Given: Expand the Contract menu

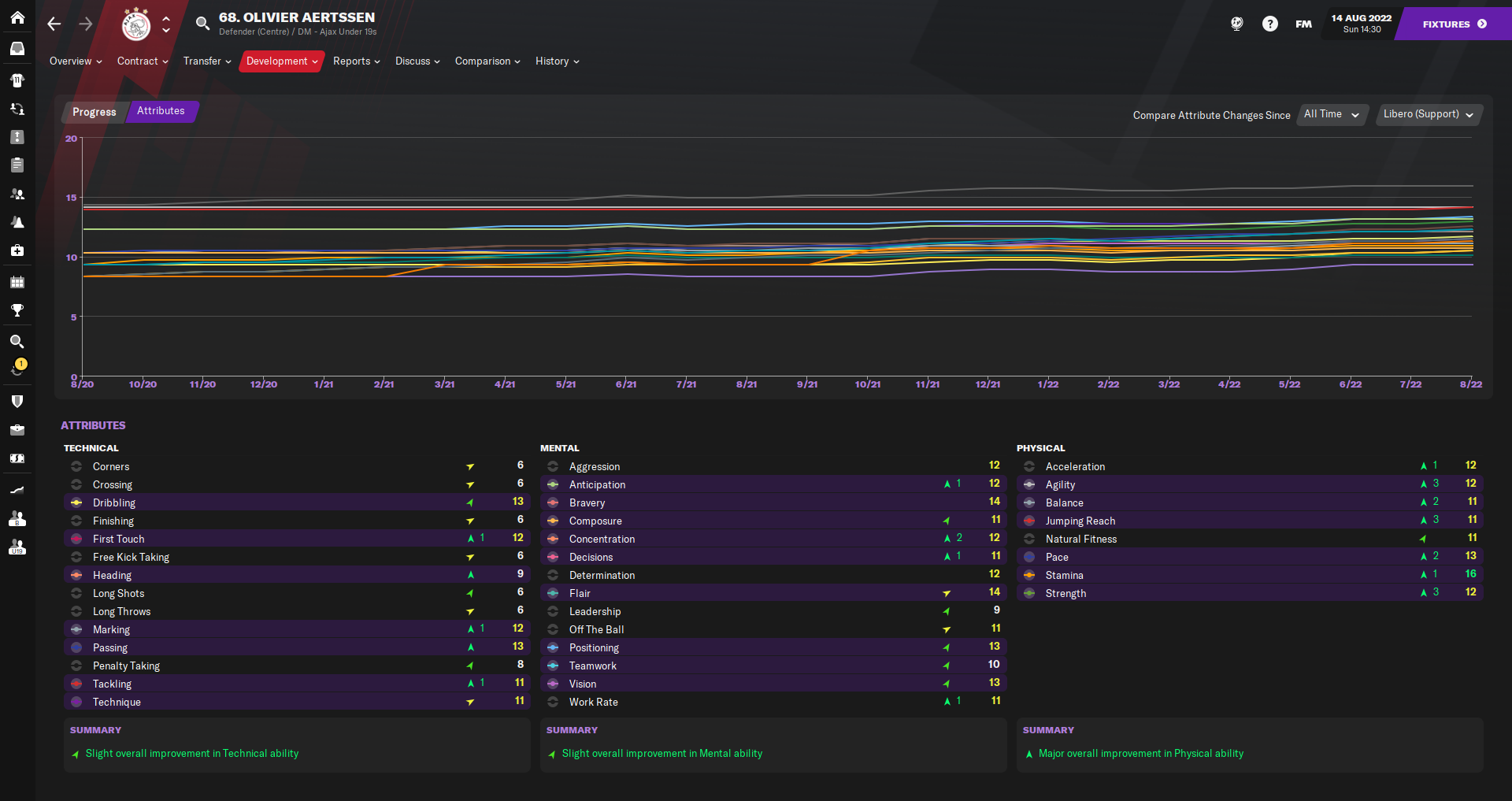Looking at the screenshot, I should [143, 61].
